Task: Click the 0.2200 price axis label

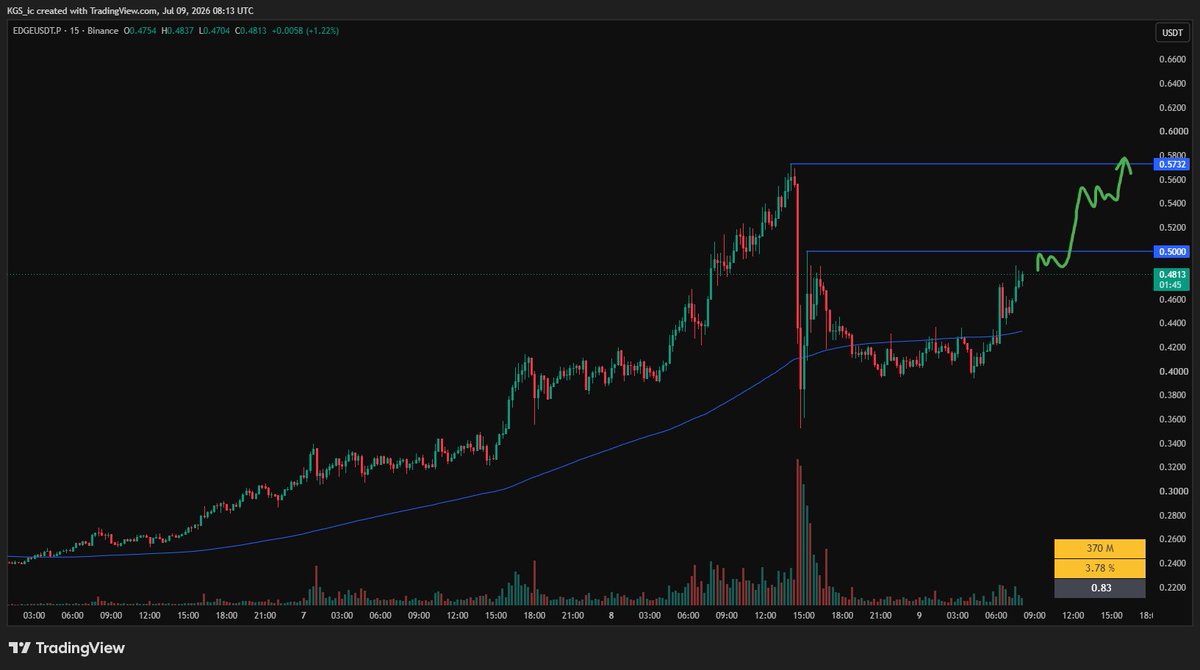Action: [1171, 587]
